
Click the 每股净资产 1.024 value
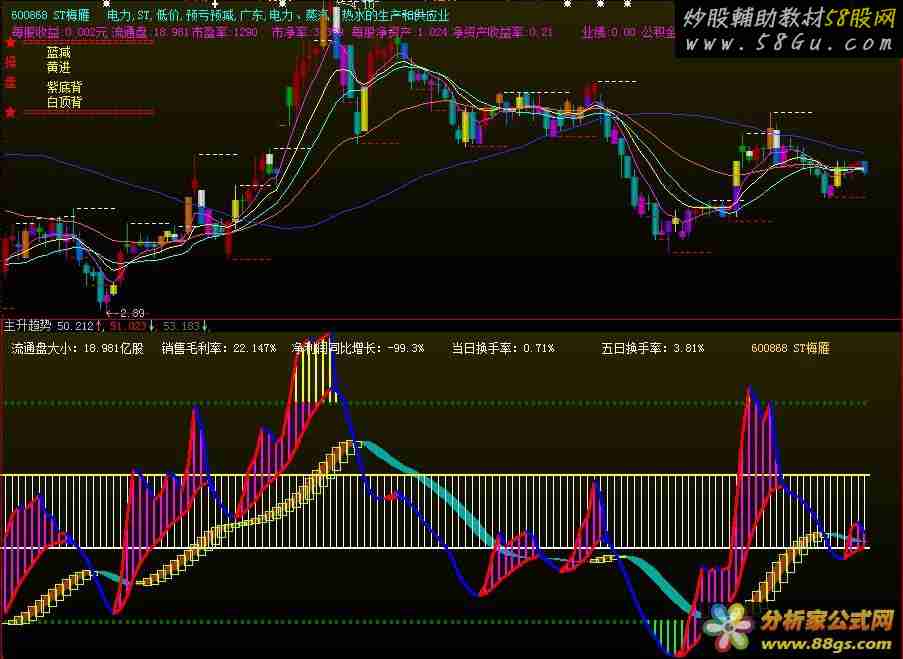[399, 32]
